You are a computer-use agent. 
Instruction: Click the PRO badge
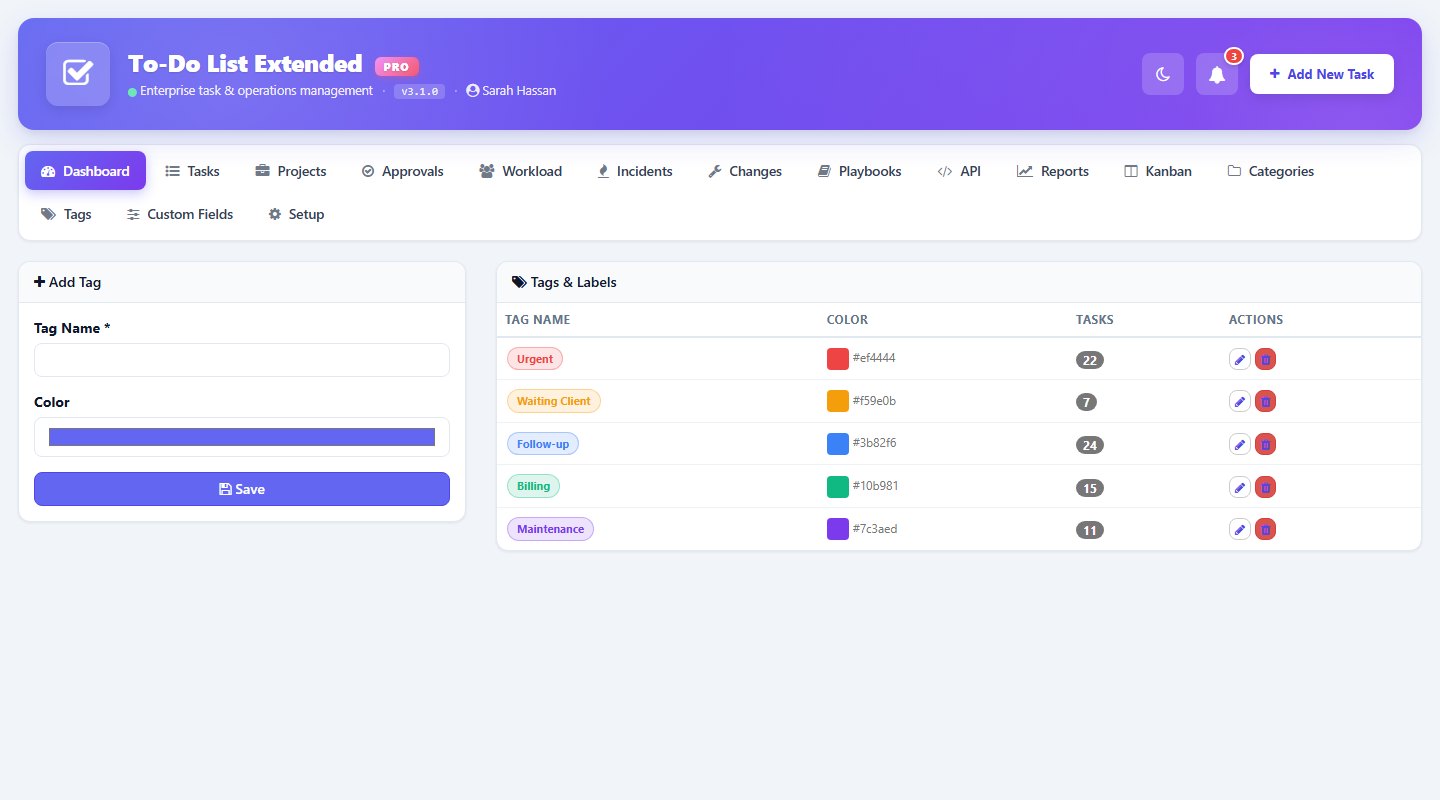[x=397, y=66]
